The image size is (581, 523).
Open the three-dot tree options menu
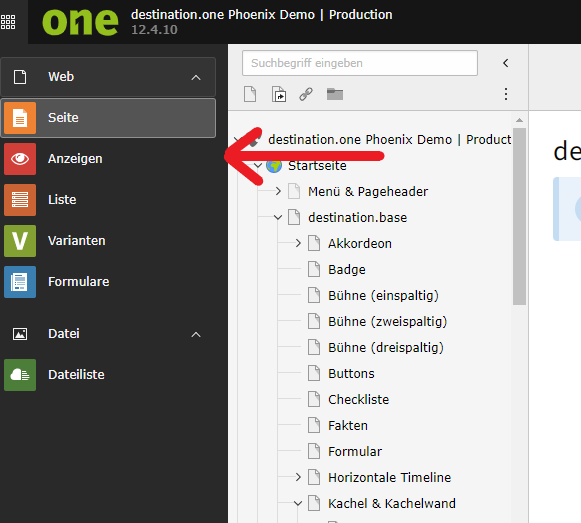[506, 94]
